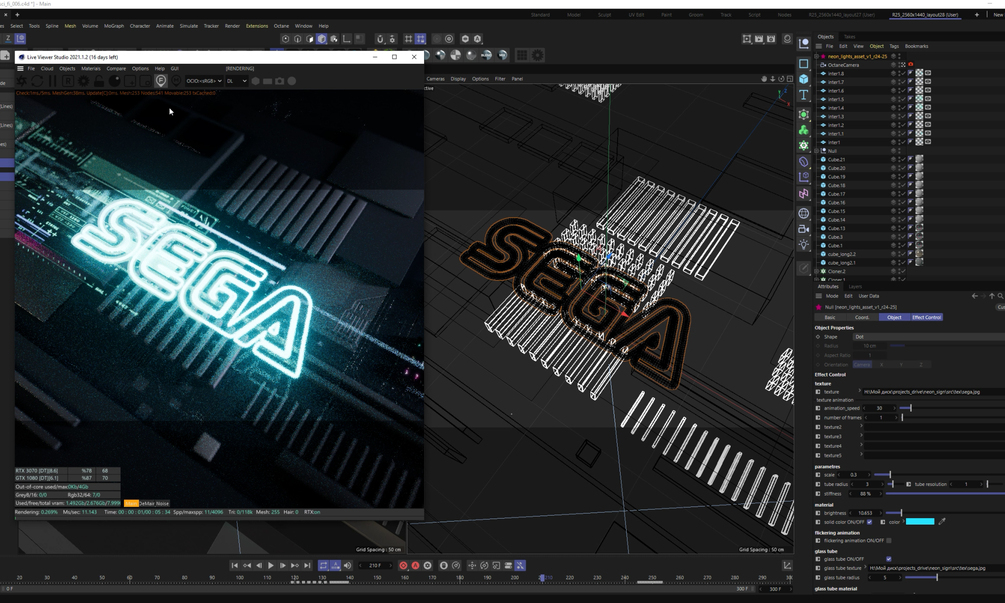Toggle the glass tube ON/OFF checkbox
Screen dimensions: 1005x603
tap(888, 559)
